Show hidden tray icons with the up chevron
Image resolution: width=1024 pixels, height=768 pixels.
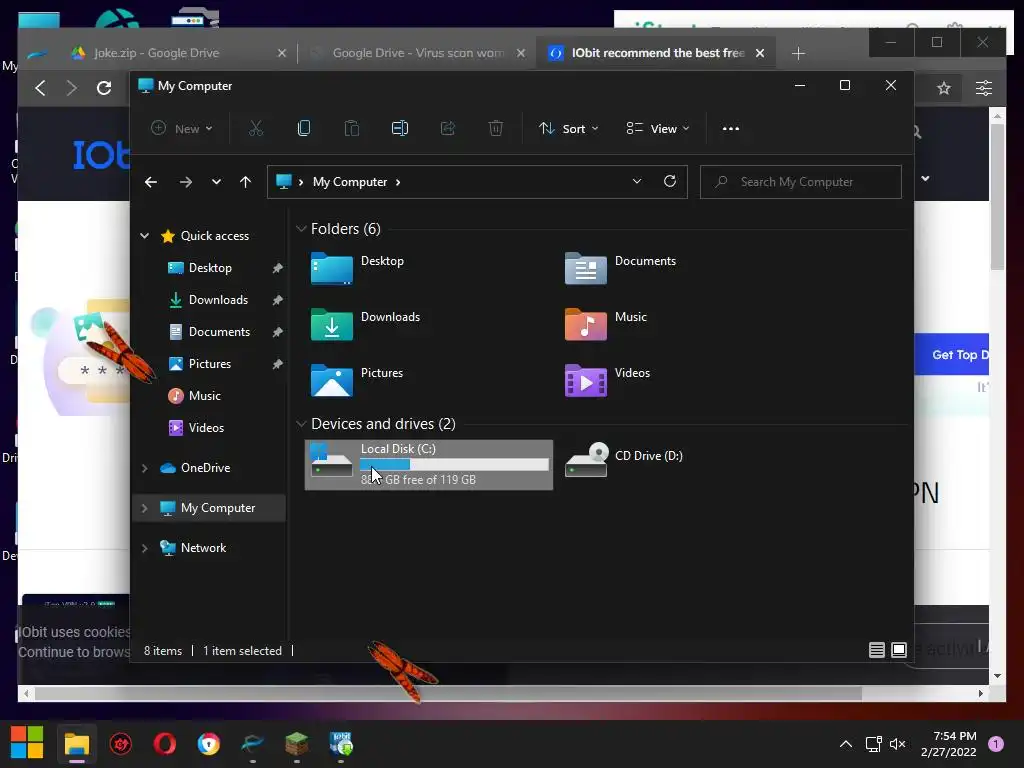pos(846,743)
